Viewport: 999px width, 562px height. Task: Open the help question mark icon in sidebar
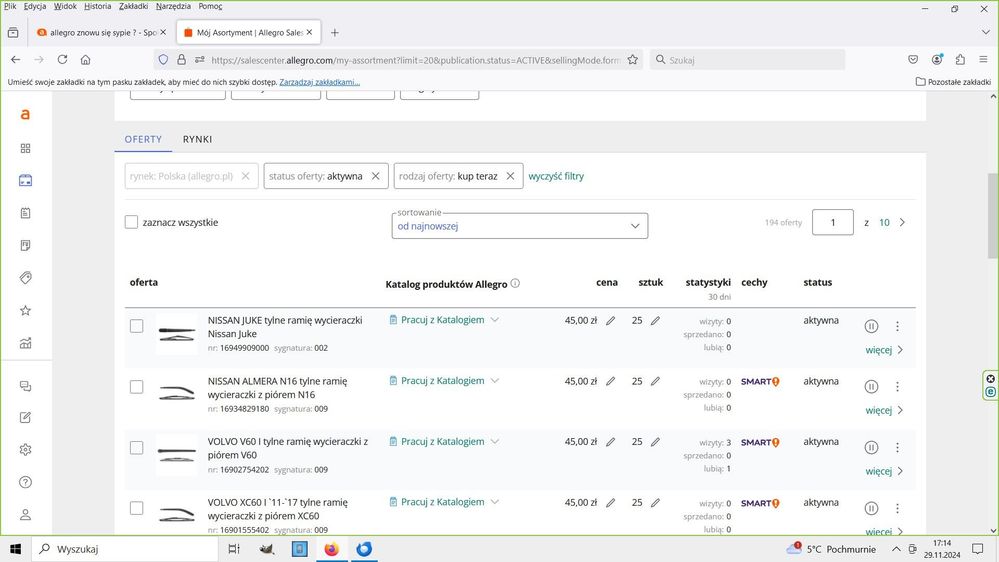click(25, 482)
